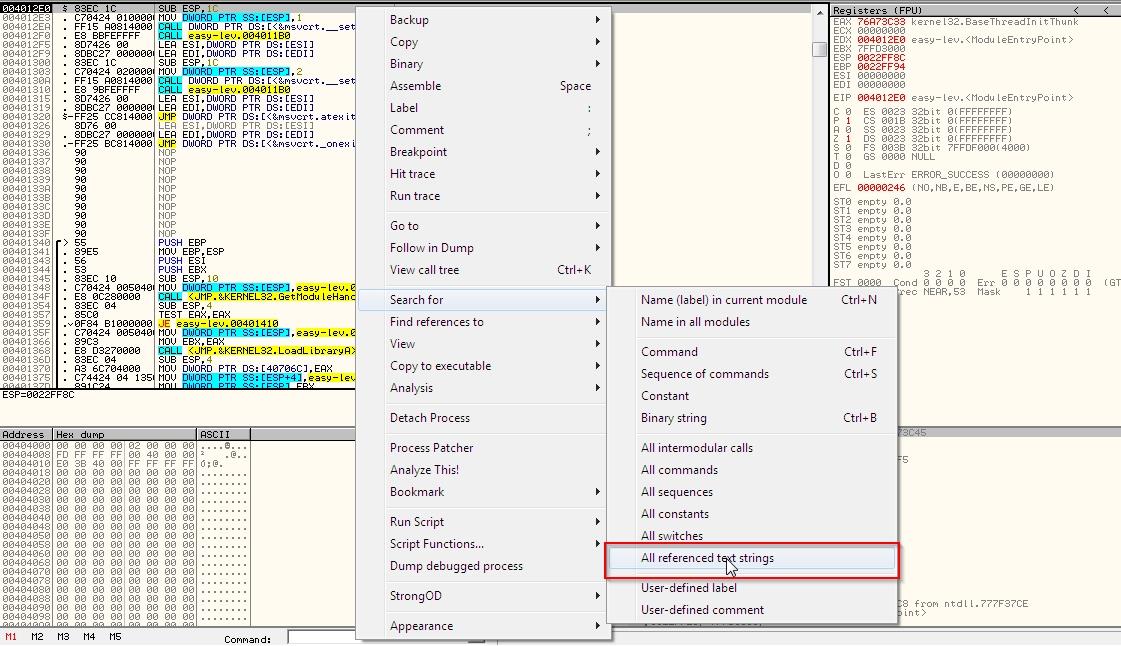Search Name (label) in current module
Viewport: 1121px width, 646px height.
[751, 300]
